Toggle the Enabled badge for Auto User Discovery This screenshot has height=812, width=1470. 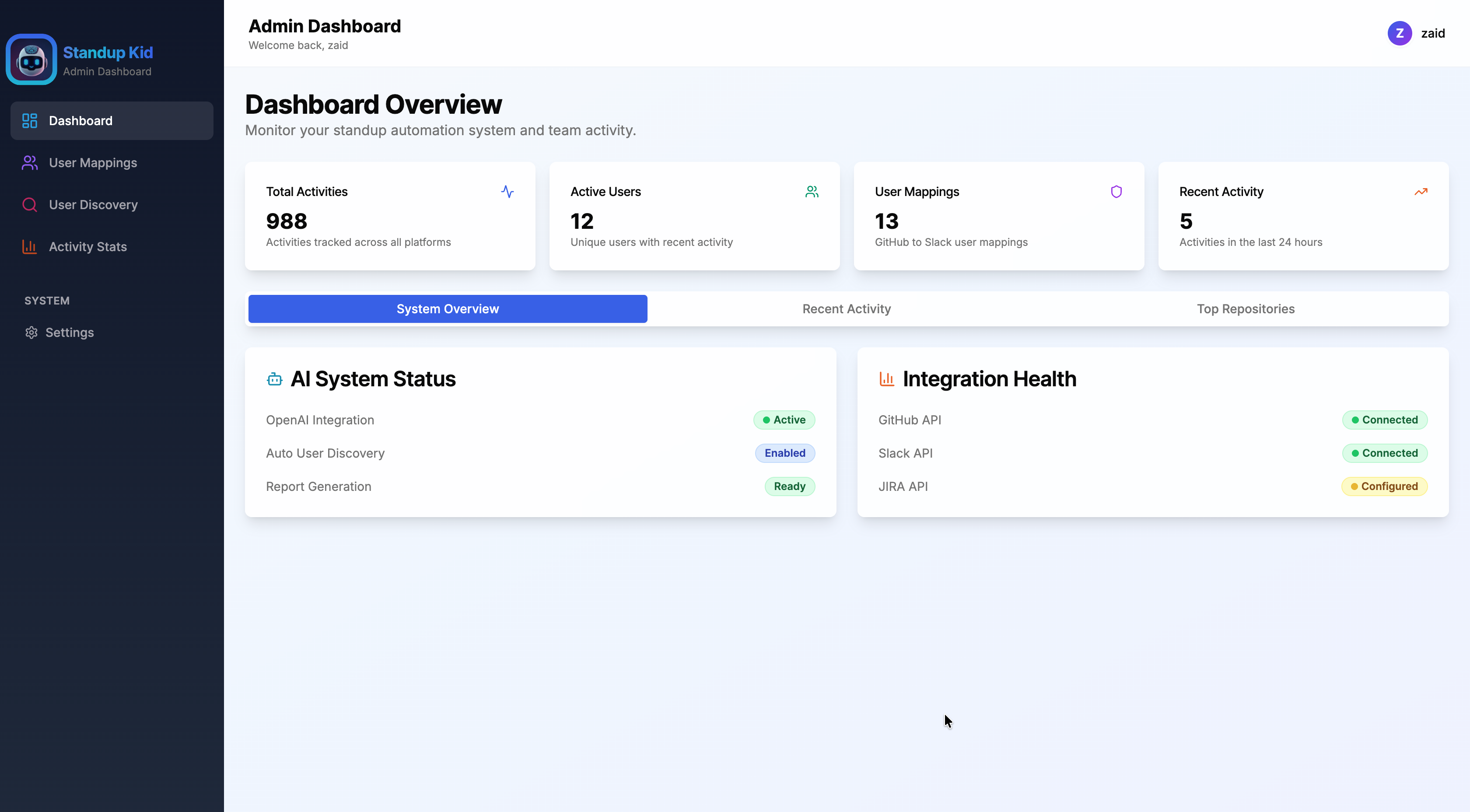pos(784,453)
